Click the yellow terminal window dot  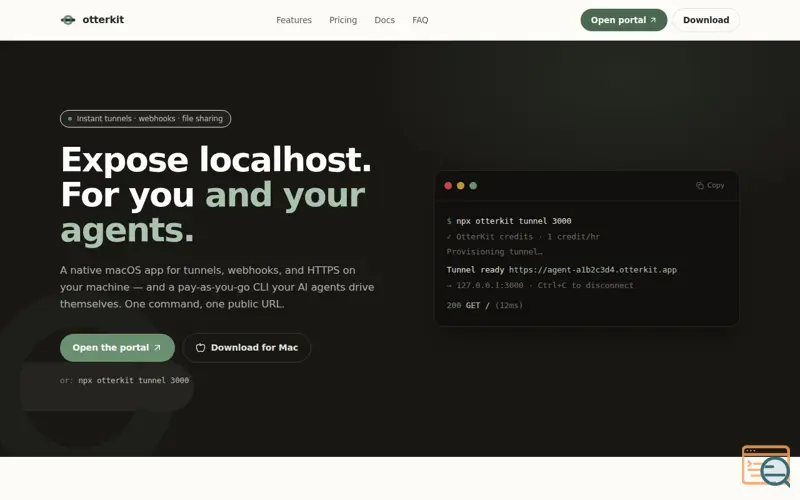point(460,186)
